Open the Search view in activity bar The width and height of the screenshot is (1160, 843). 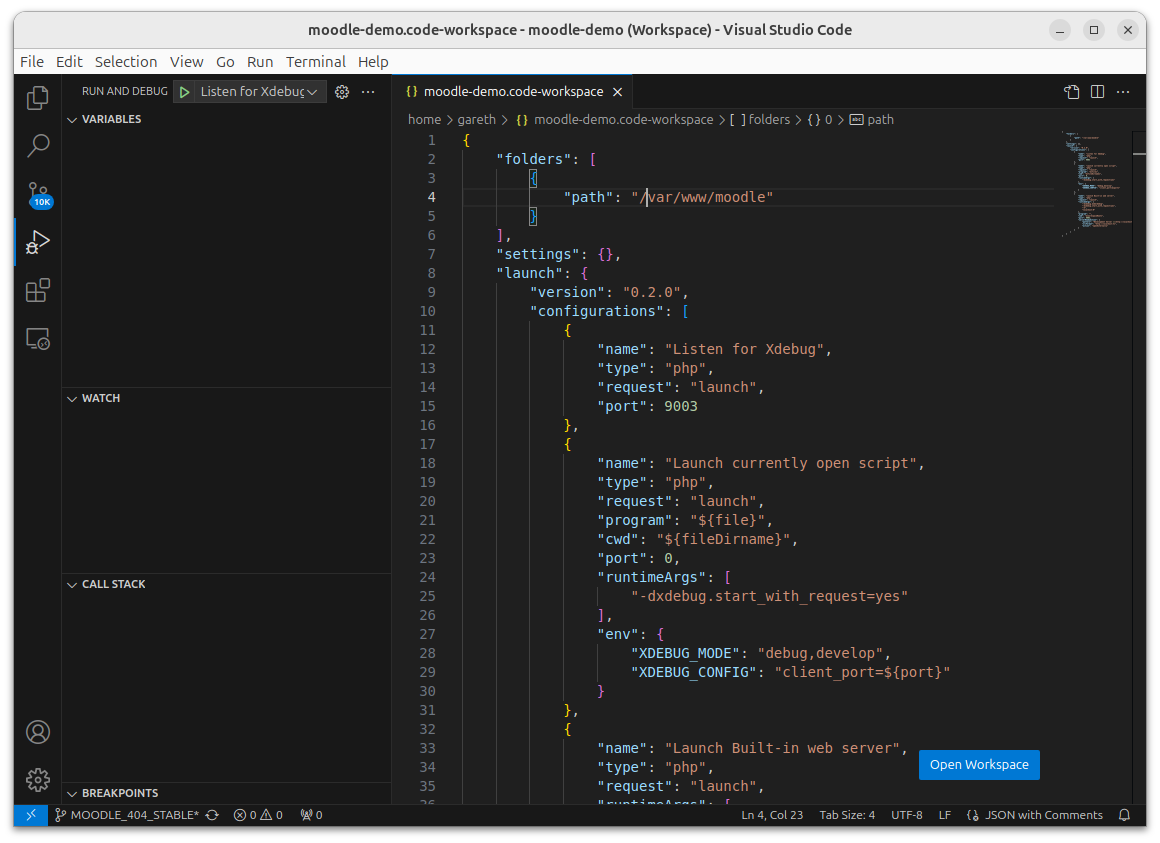click(38, 146)
